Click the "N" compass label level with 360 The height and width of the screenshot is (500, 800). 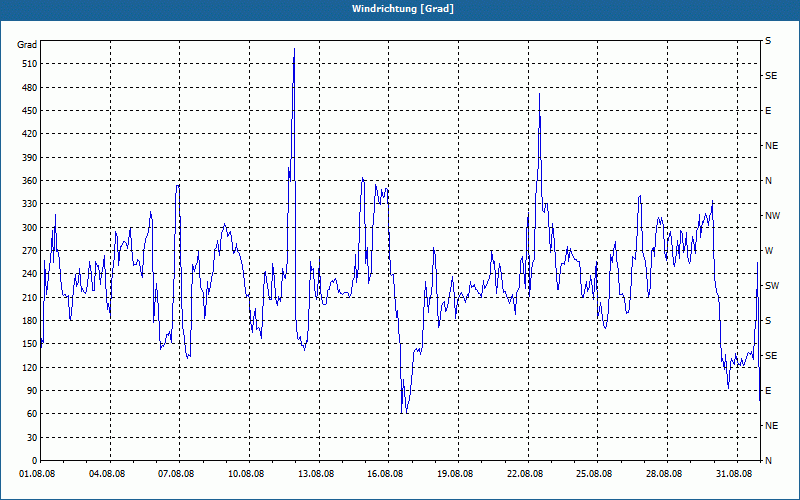(x=769, y=181)
